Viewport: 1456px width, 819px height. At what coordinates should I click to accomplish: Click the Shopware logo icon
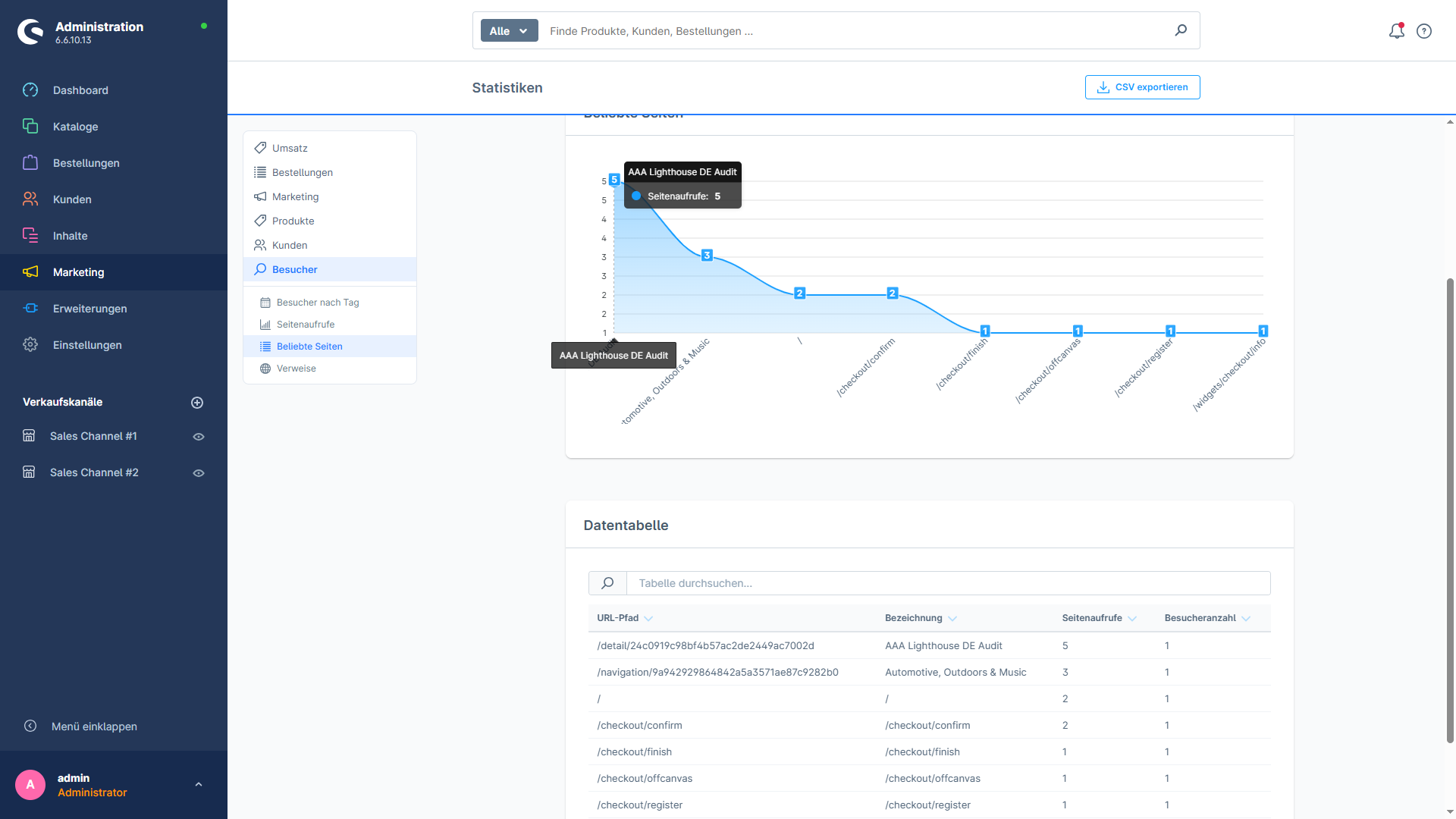click(x=30, y=31)
